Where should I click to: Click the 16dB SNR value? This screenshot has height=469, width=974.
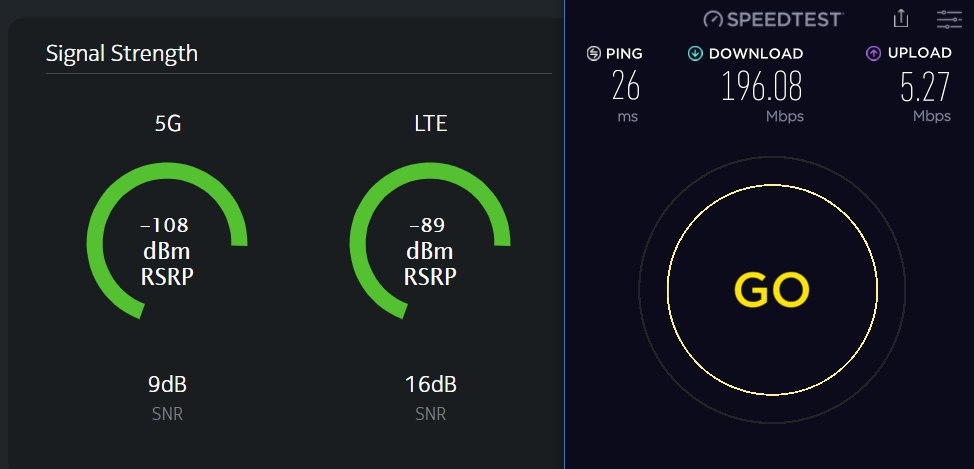click(430, 384)
